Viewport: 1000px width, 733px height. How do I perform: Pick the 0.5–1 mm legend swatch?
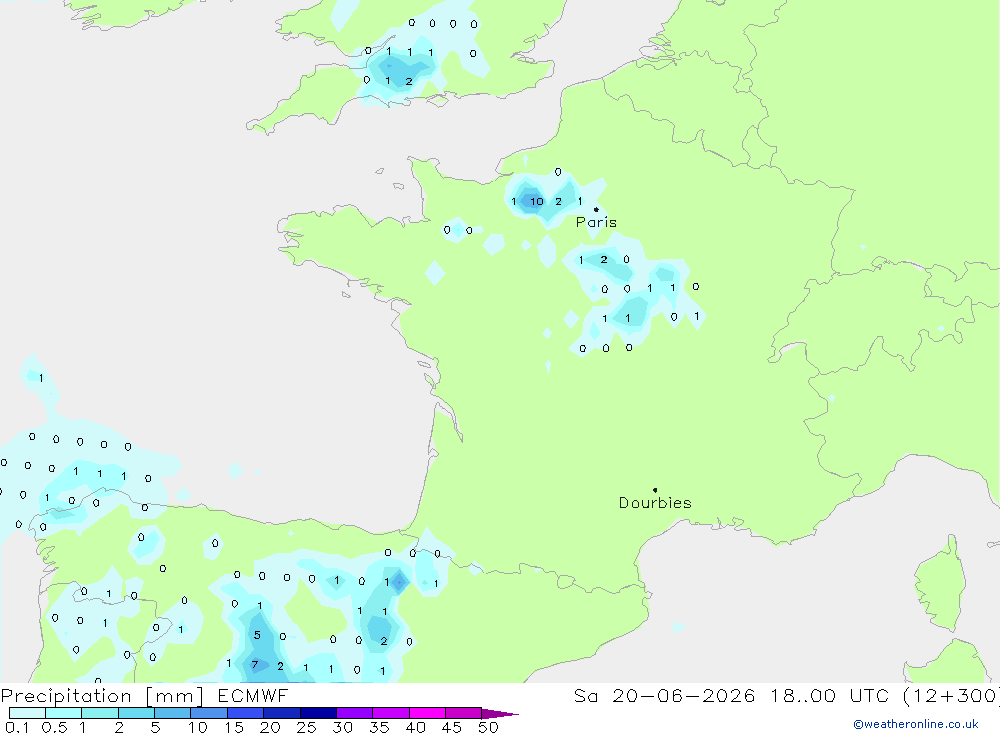63,713
